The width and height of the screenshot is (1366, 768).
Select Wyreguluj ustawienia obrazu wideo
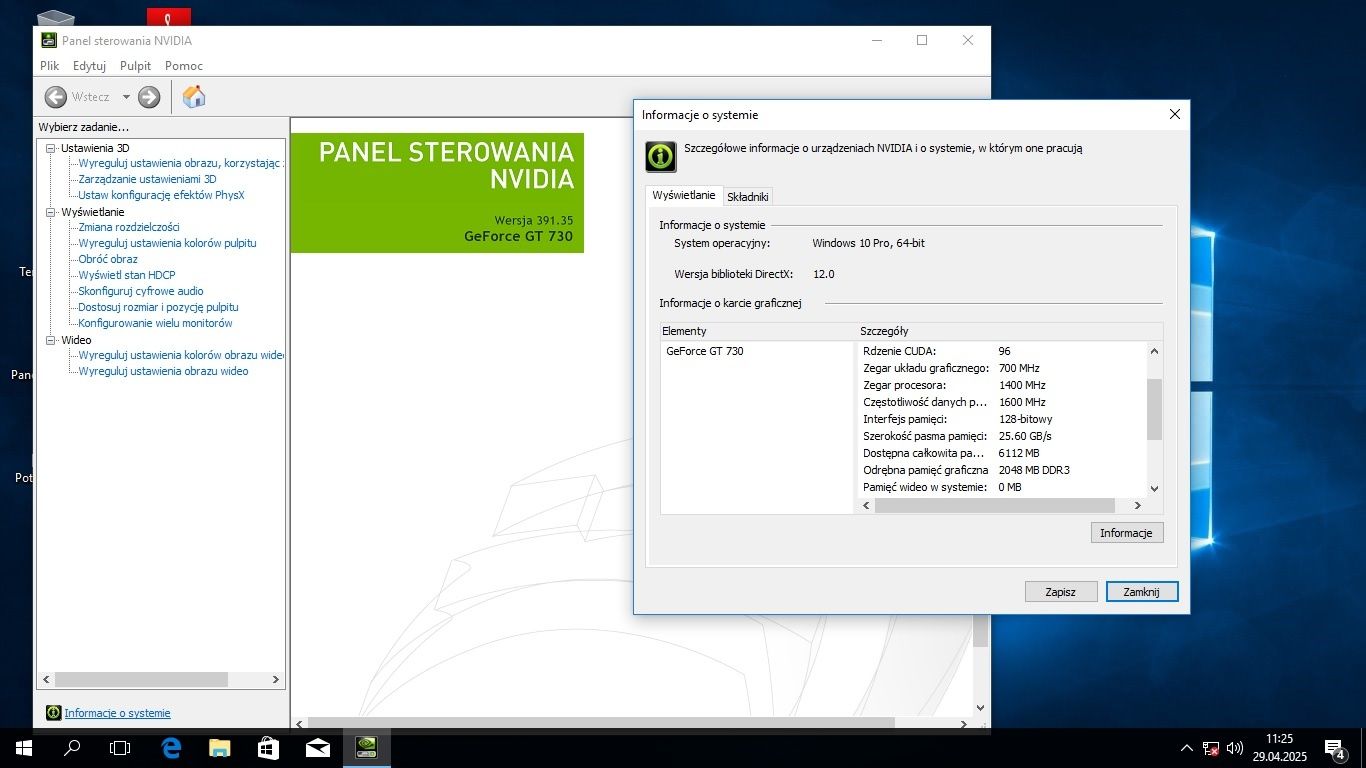tap(163, 371)
